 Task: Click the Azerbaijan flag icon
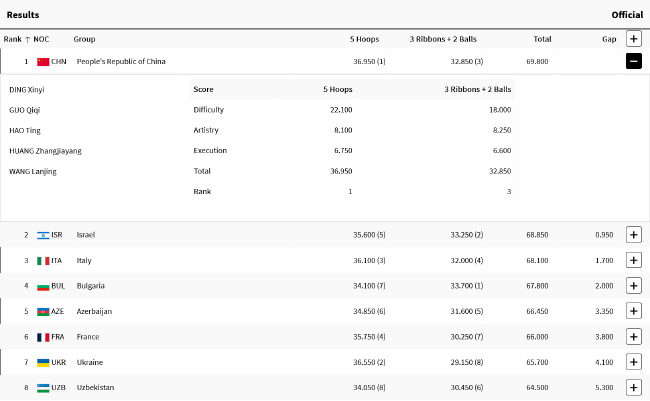[x=43, y=311]
